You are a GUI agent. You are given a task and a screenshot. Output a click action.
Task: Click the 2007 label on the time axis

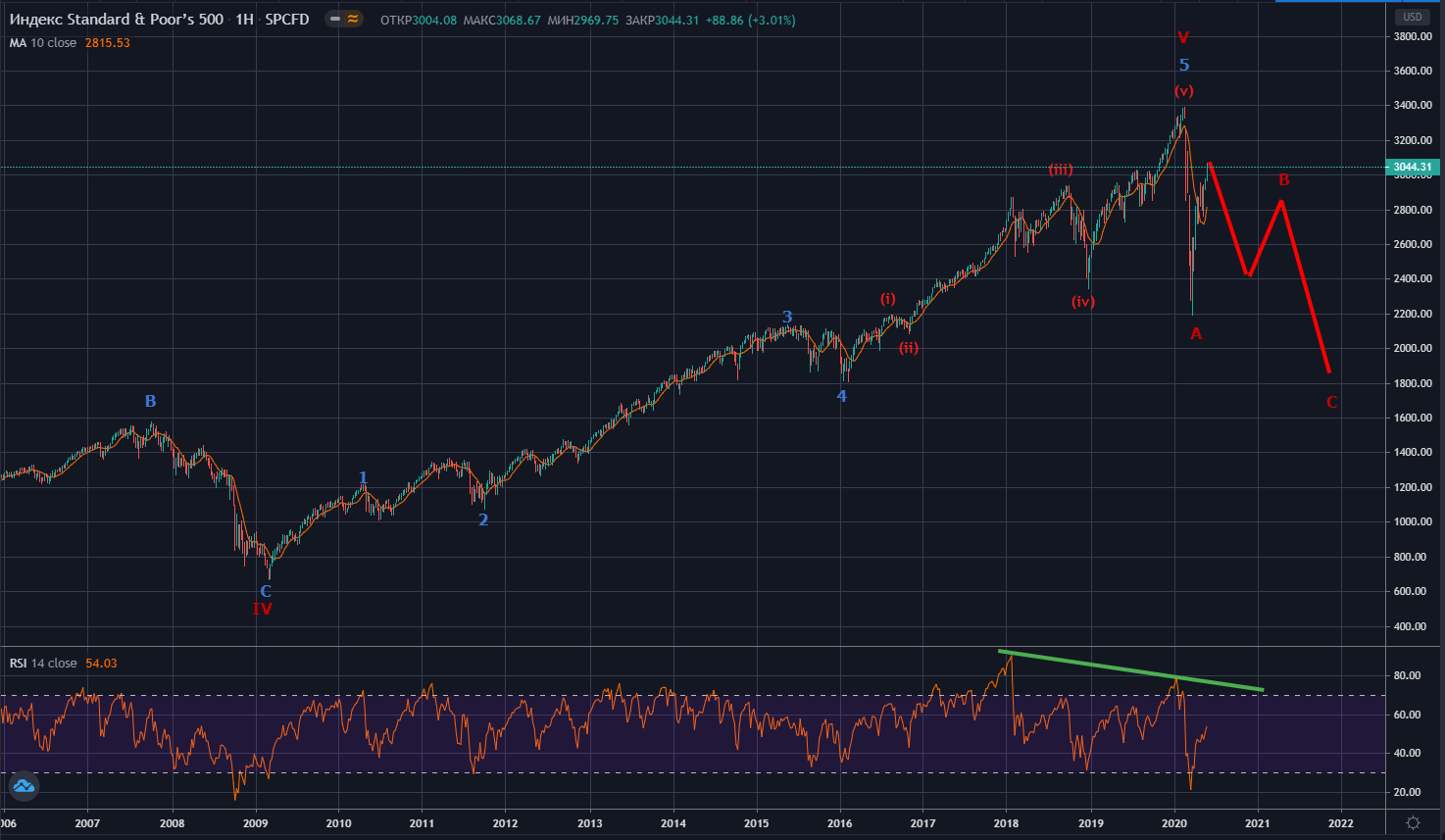point(88,823)
